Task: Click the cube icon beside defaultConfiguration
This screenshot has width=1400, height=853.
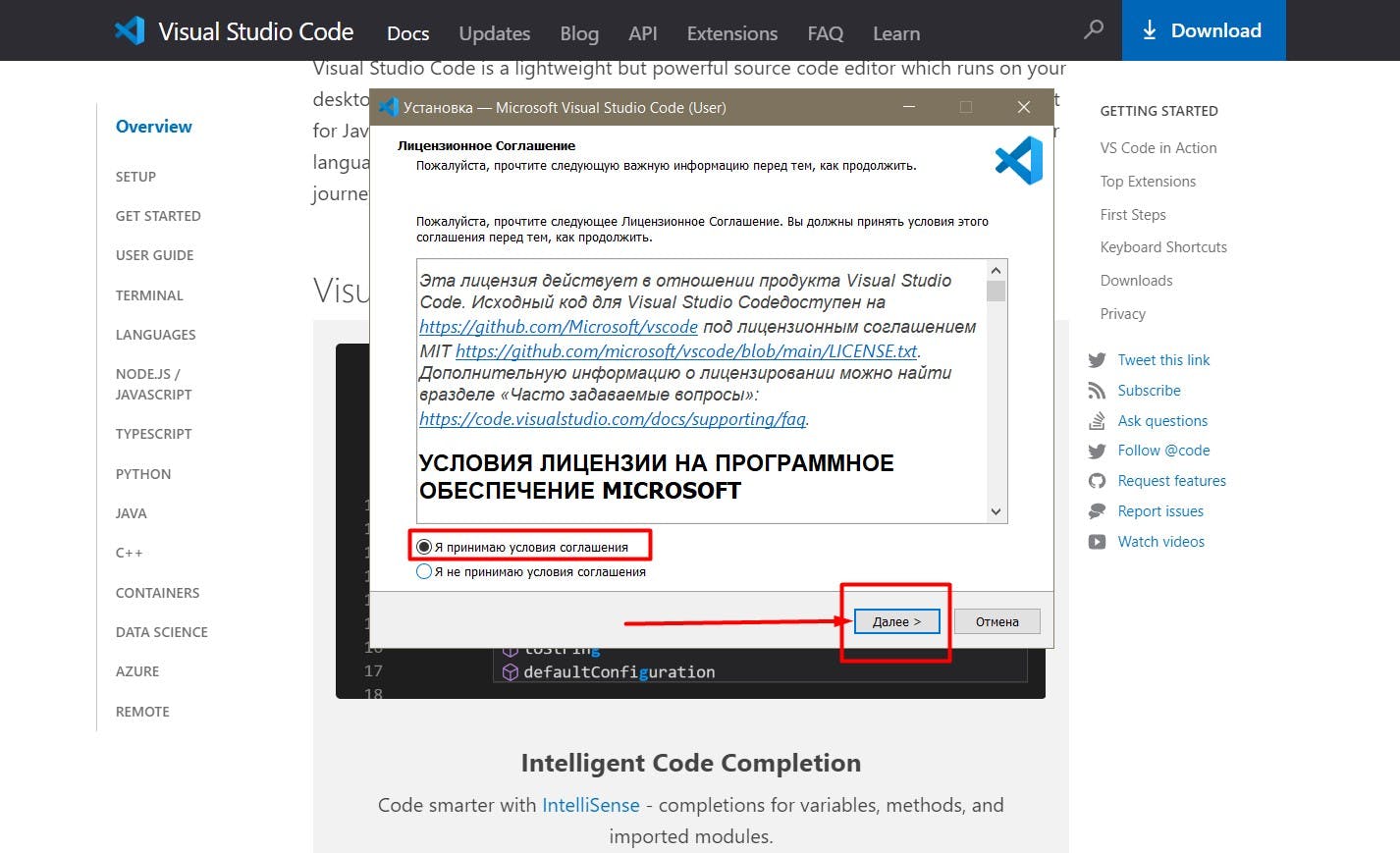Action: coord(510,672)
